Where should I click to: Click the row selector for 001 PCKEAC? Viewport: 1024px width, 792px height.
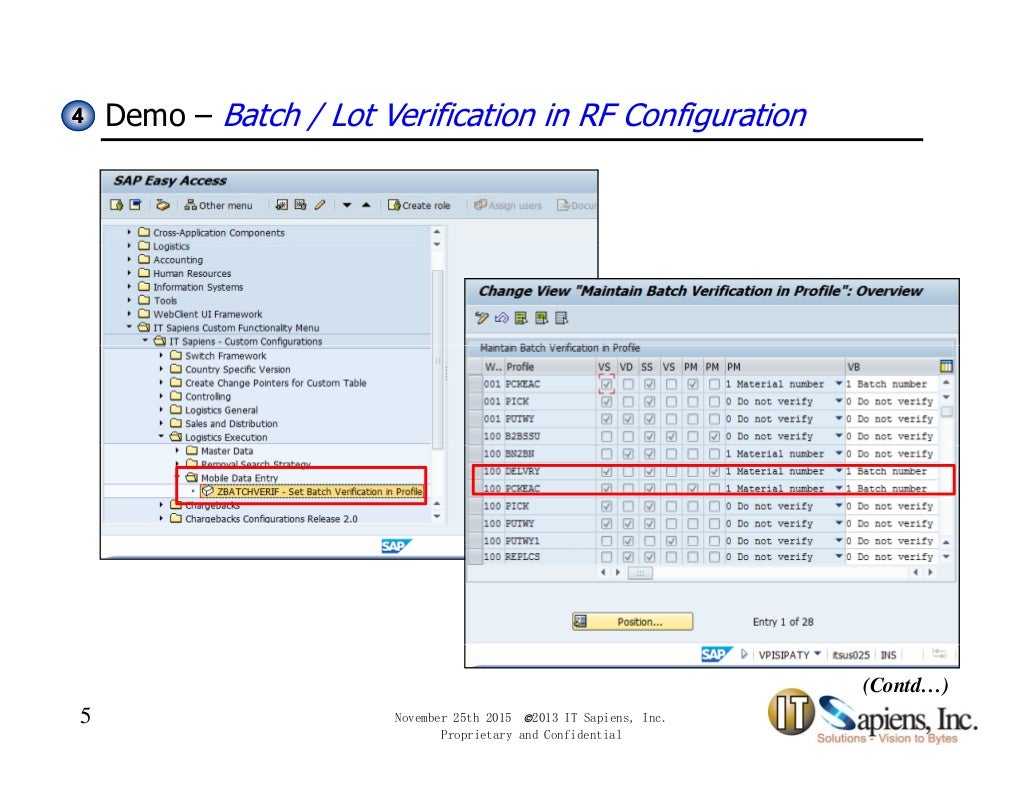(x=475, y=384)
